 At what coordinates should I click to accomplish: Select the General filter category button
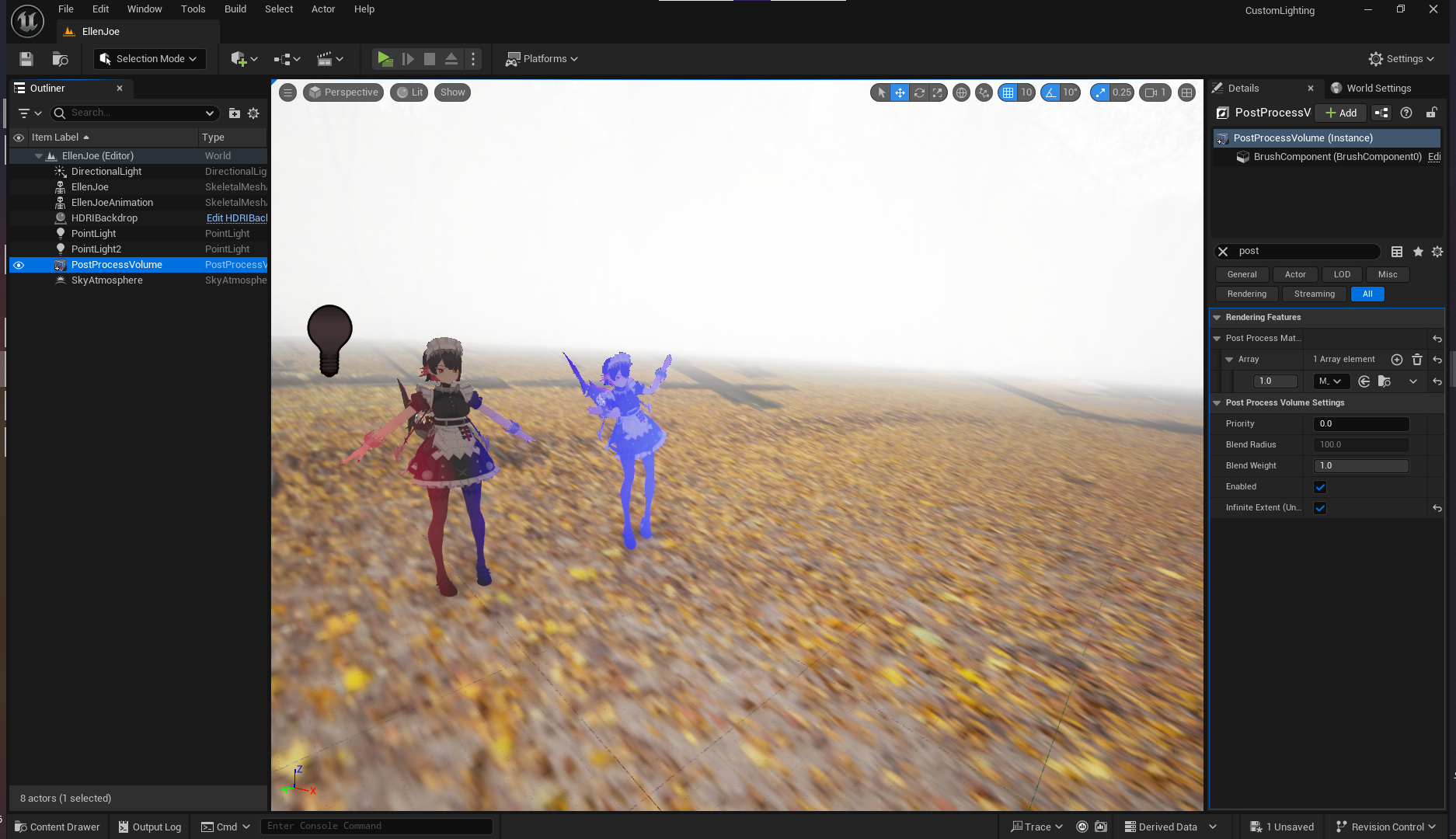tap(1242, 275)
